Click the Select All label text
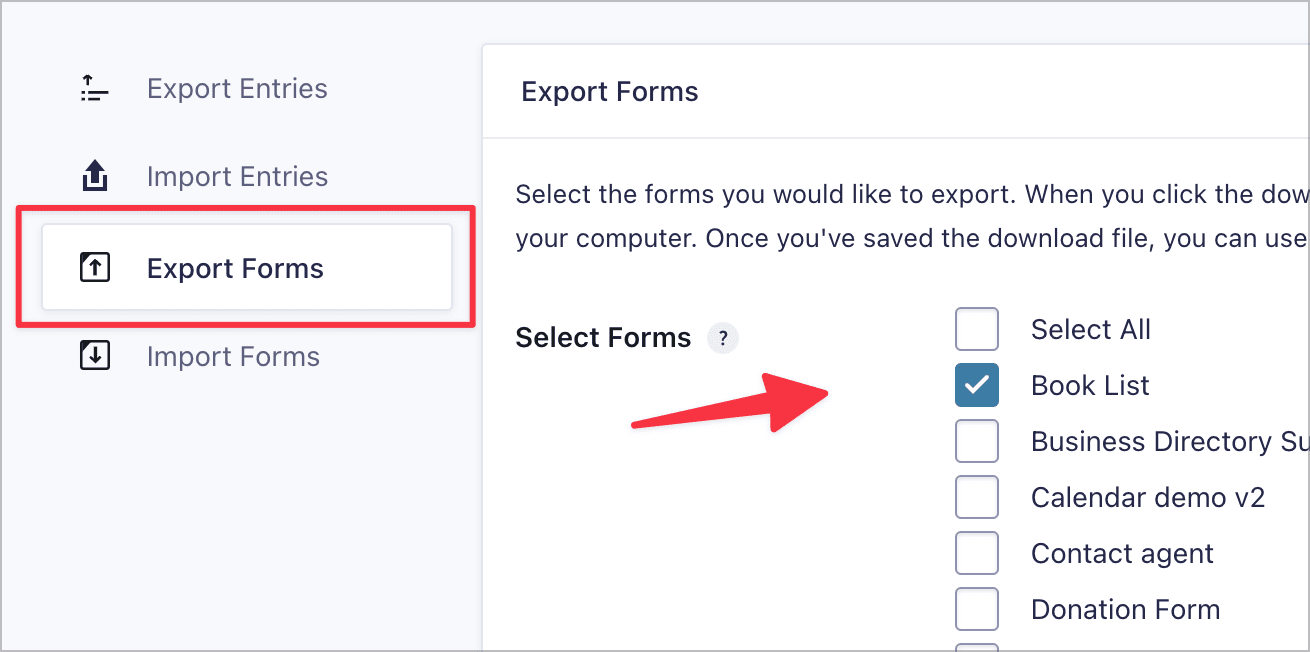1310x652 pixels. tap(1090, 330)
